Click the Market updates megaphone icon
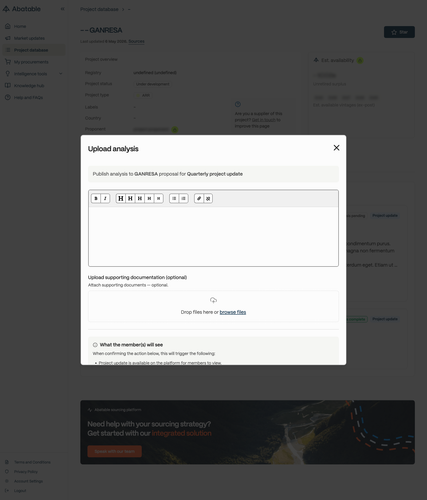Image resolution: width=427 pixels, height=500 pixels. click(x=8, y=38)
